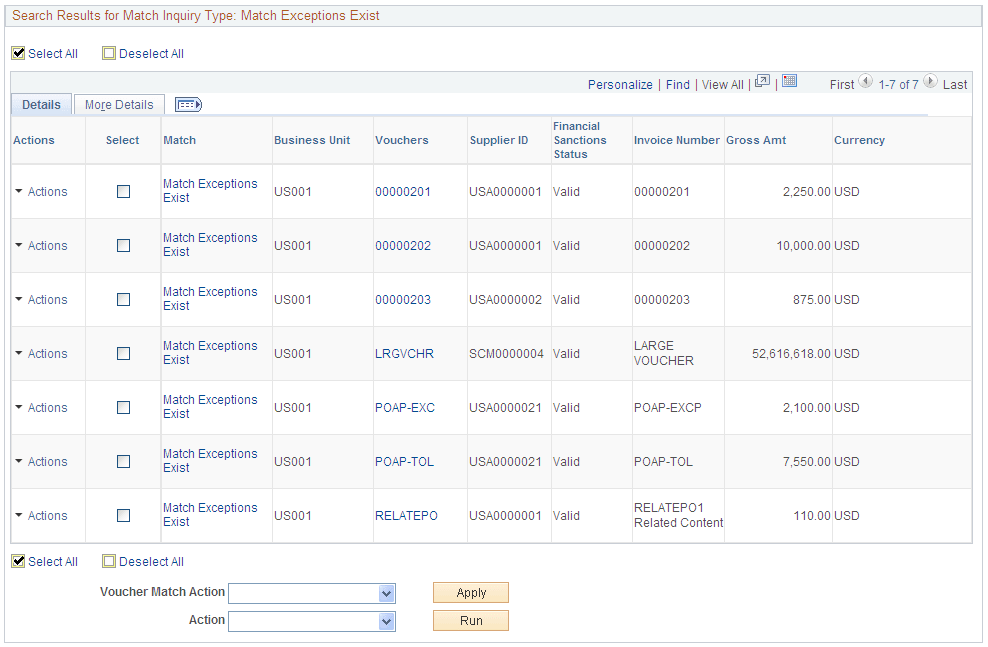Switch to the More Details tab
Screen dimensions: 988x647
click(x=119, y=104)
